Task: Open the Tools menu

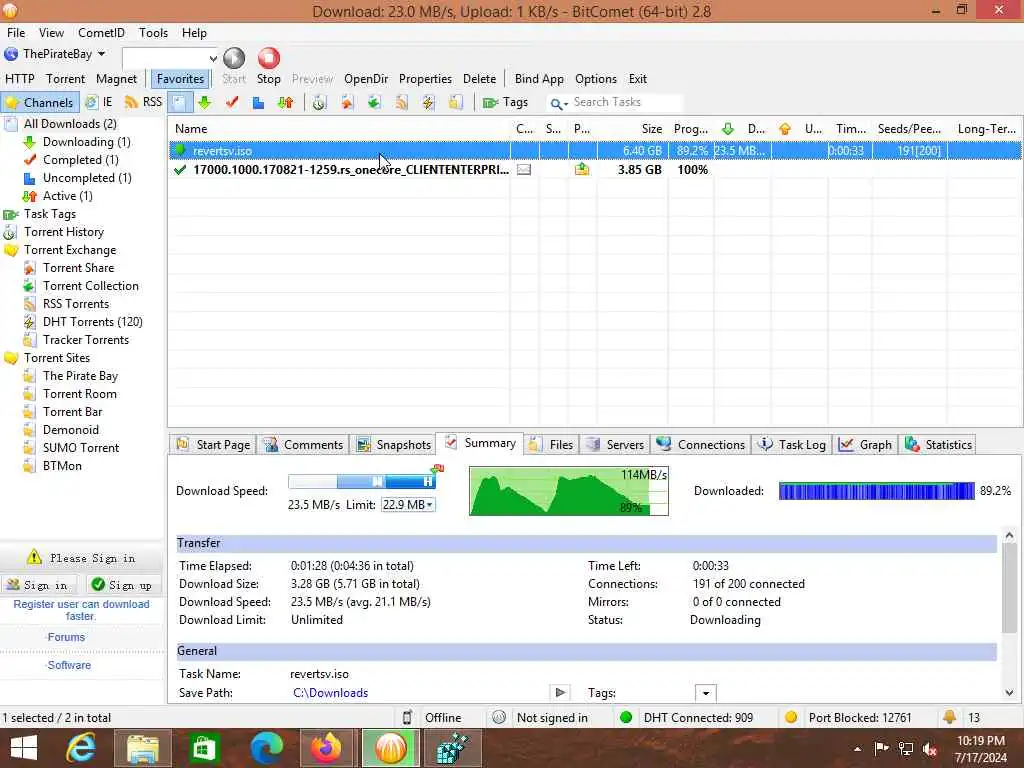Action: [153, 33]
